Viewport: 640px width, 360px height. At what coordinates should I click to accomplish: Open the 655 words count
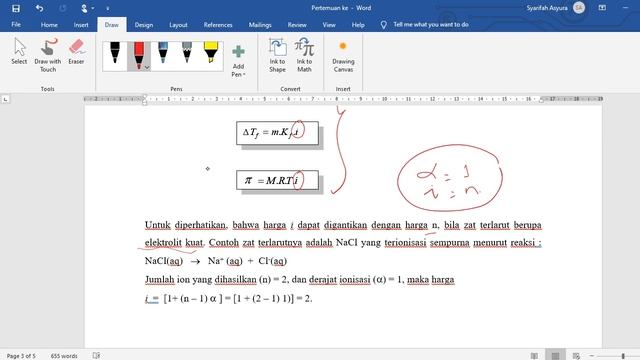[64, 356]
